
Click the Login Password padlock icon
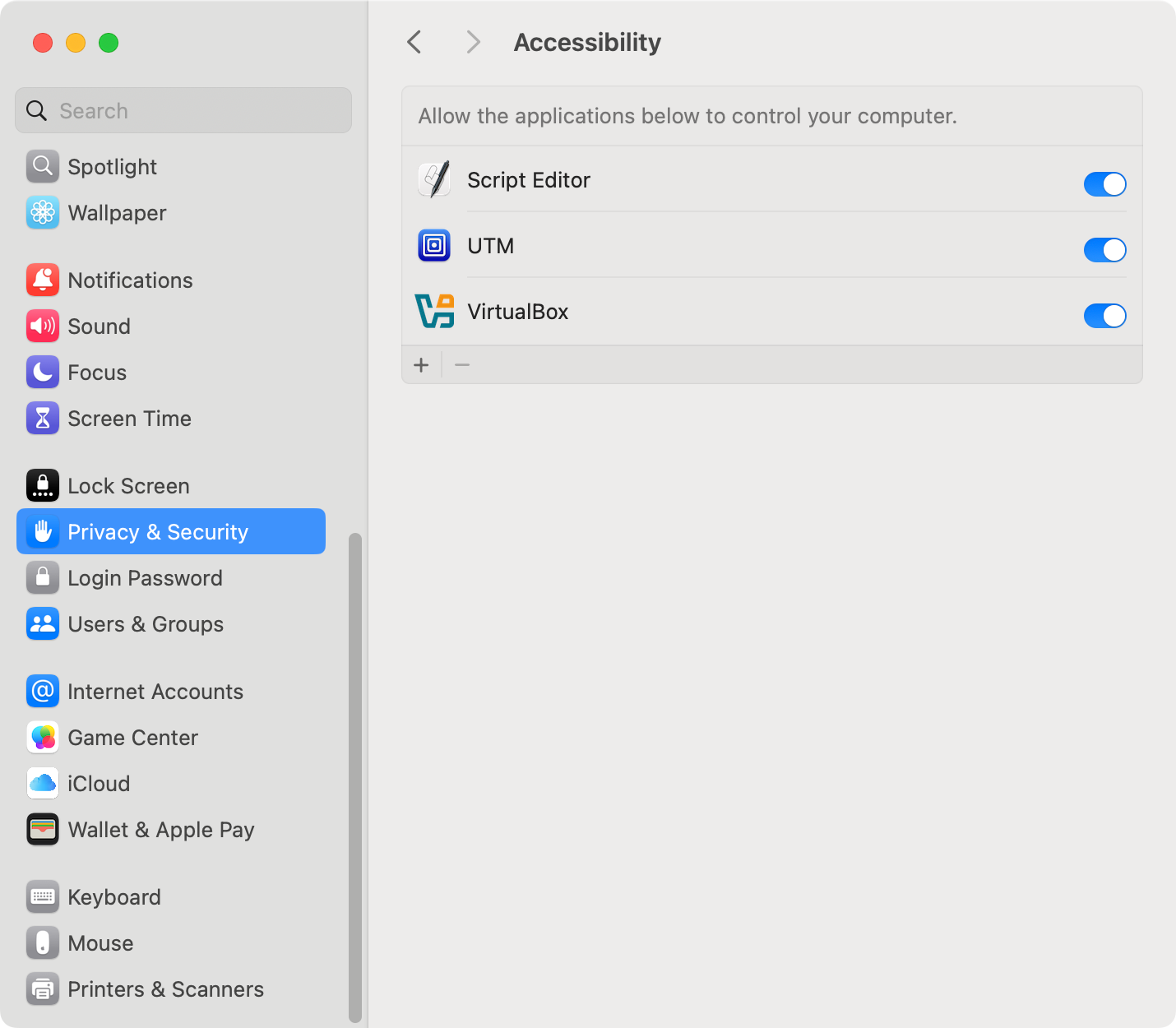[43, 577]
